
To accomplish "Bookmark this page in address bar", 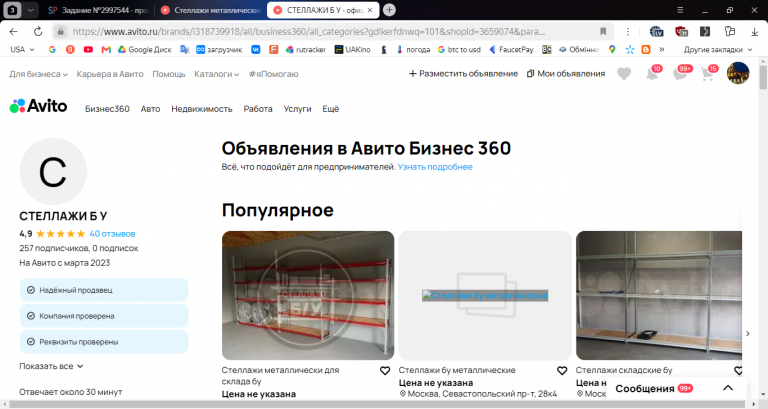I will (603, 31).
